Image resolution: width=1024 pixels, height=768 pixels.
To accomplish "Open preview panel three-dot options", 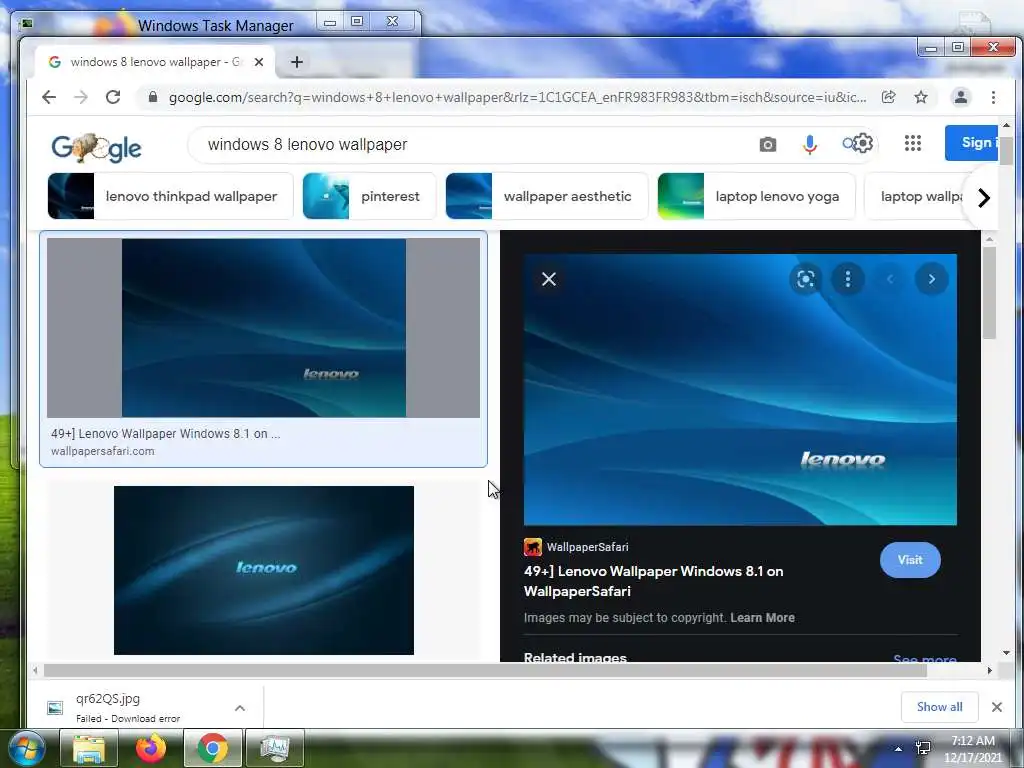I will coord(848,280).
